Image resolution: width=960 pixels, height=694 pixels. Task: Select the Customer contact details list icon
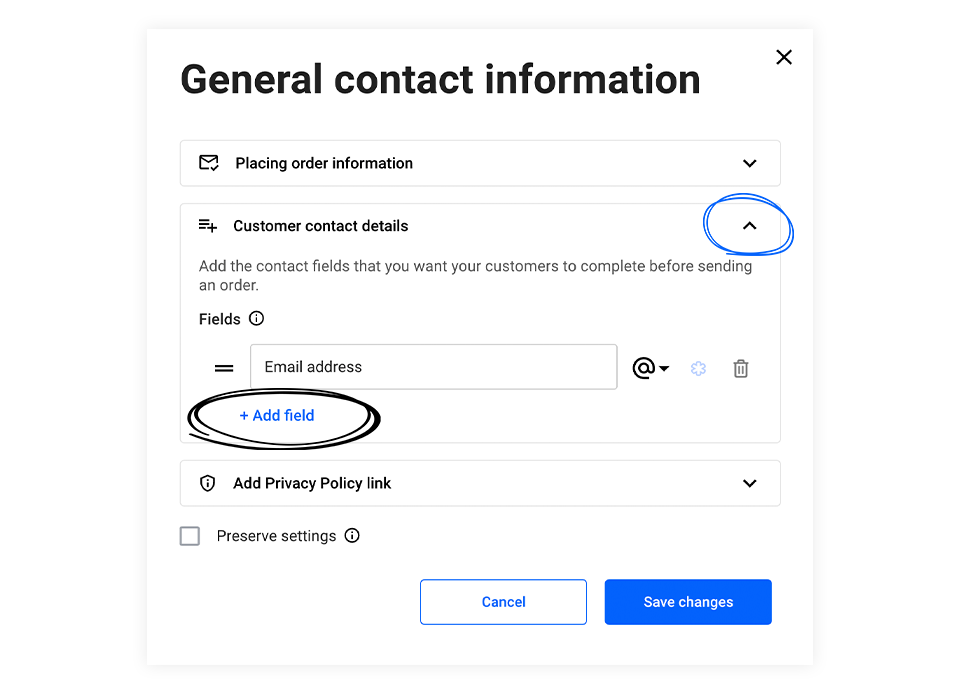pyautogui.click(x=207, y=226)
